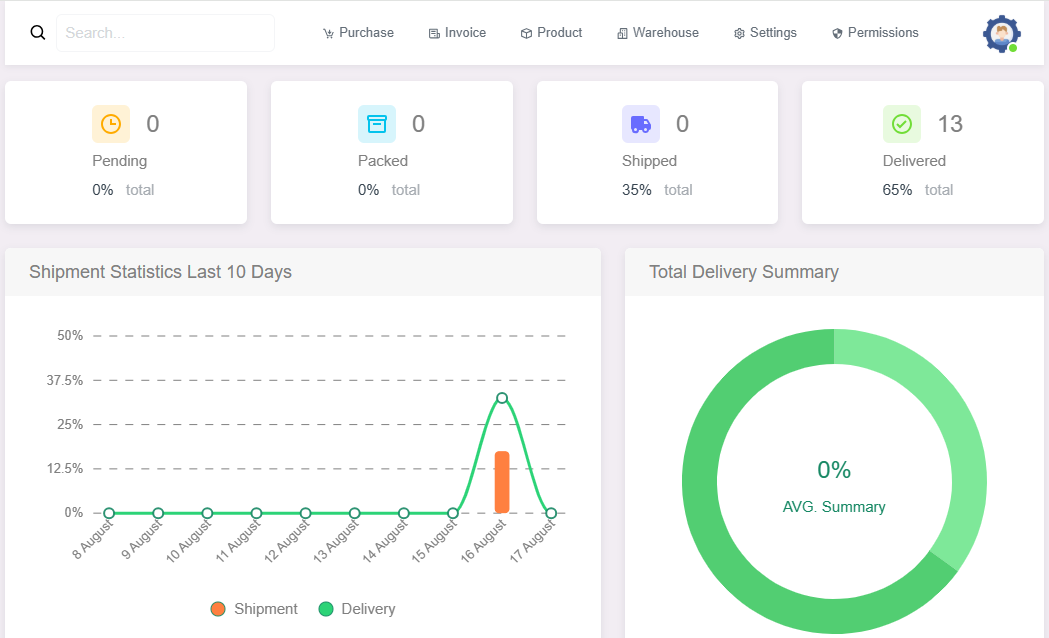
Task: Click the Delivered count 13
Action: [950, 124]
